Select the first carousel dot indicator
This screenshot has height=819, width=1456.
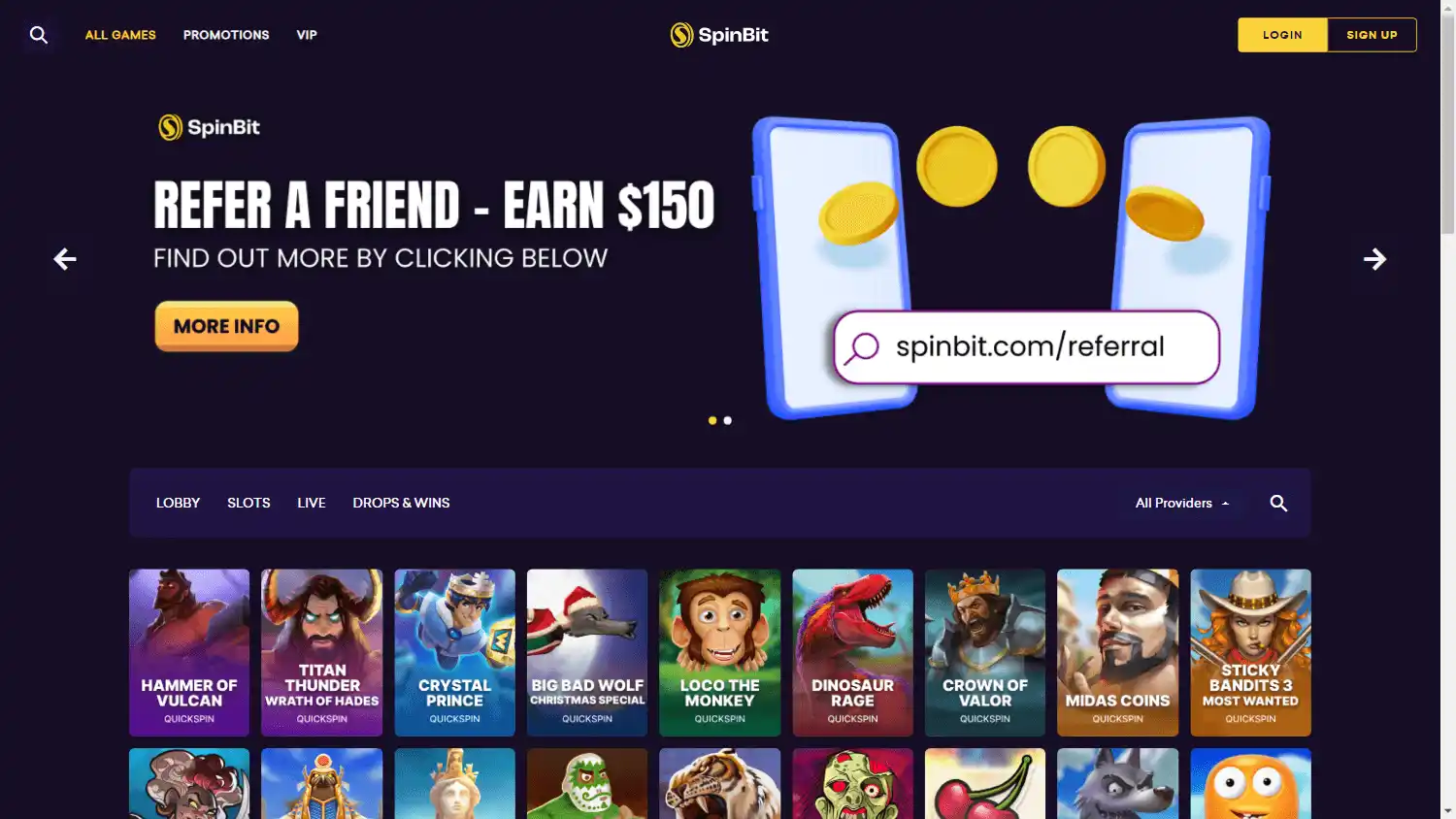click(712, 420)
